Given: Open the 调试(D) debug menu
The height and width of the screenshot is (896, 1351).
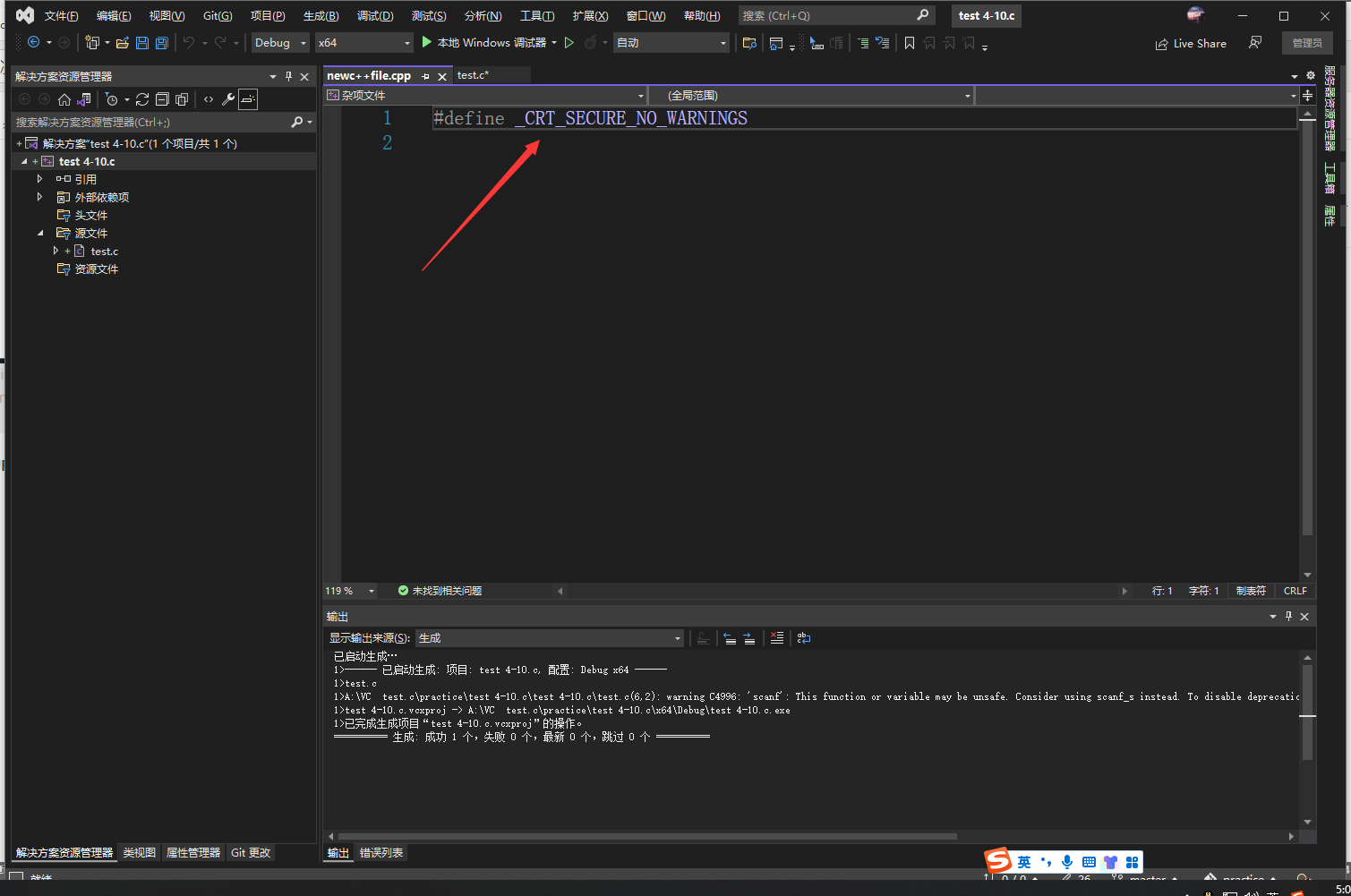Looking at the screenshot, I should [x=374, y=16].
